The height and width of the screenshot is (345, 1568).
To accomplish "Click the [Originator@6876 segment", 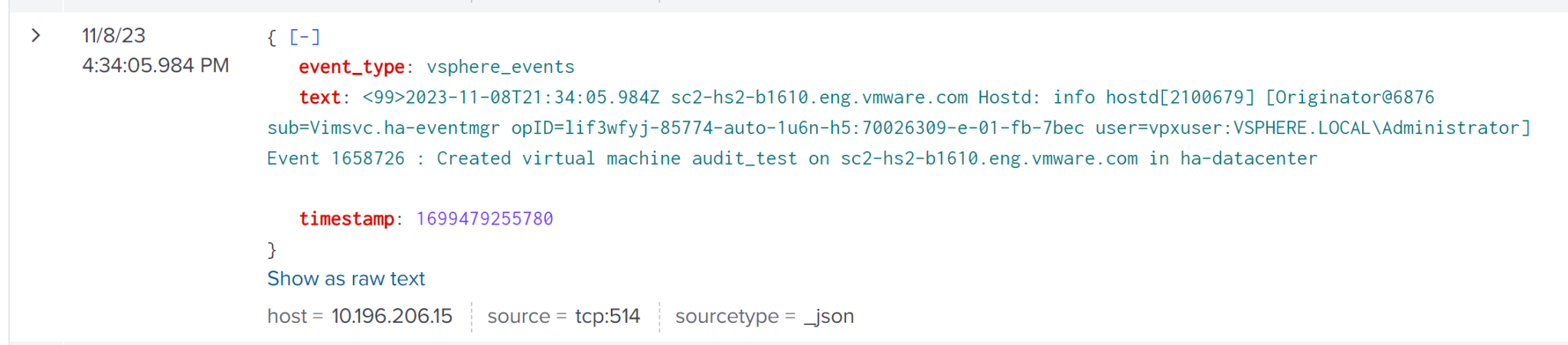I will click(1350, 97).
